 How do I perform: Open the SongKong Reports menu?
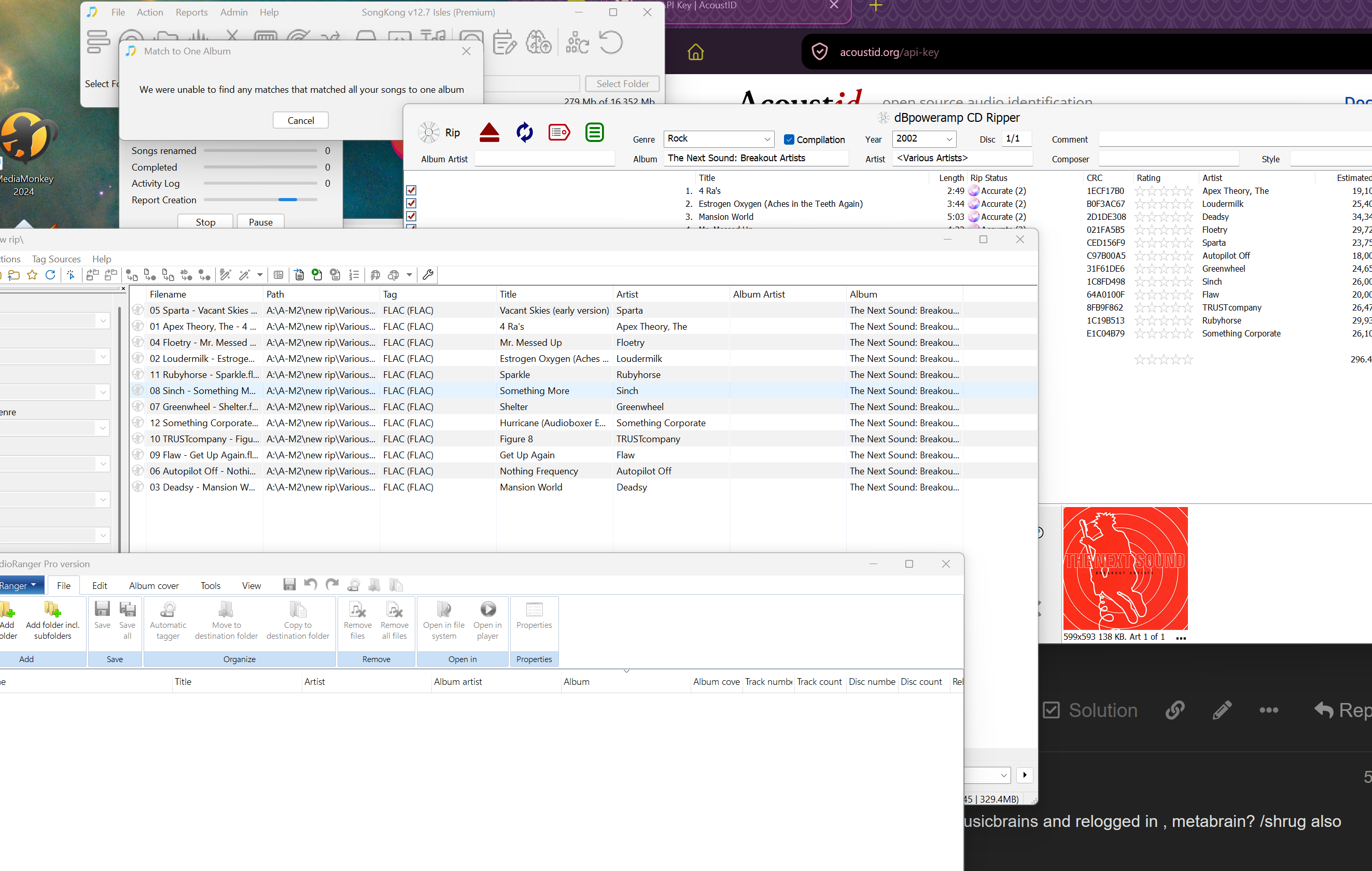point(191,12)
